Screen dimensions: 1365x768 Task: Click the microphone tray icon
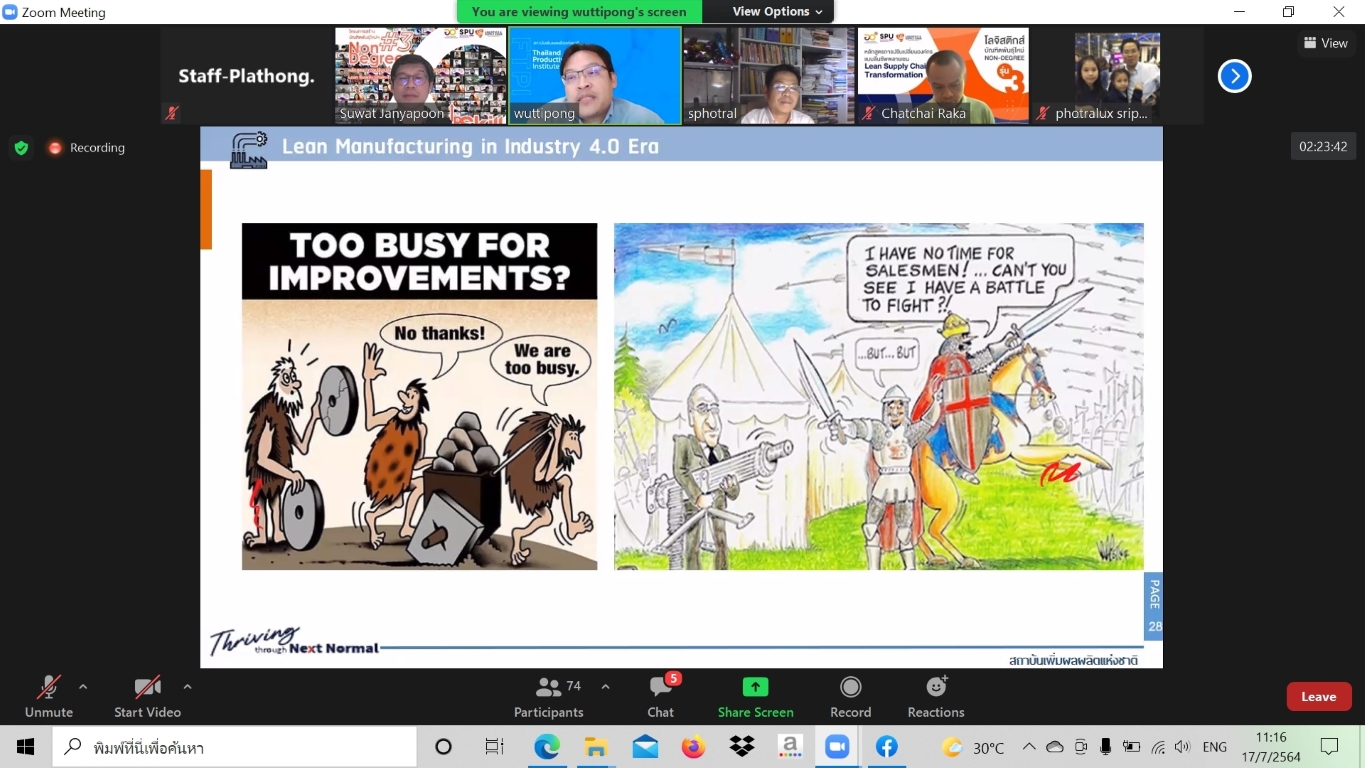1106,747
